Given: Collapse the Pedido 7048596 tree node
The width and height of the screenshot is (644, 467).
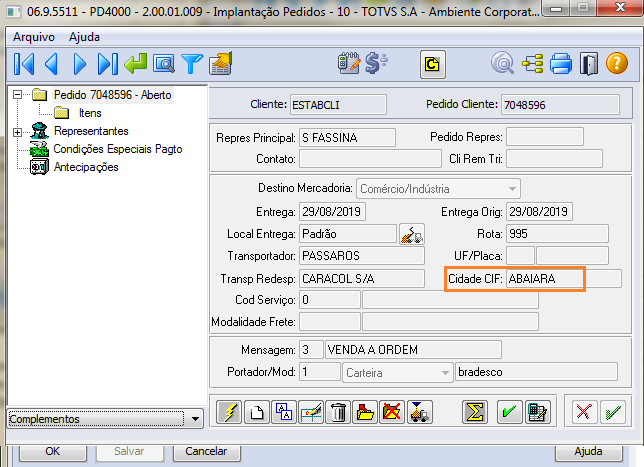Looking at the screenshot, I should [17, 95].
